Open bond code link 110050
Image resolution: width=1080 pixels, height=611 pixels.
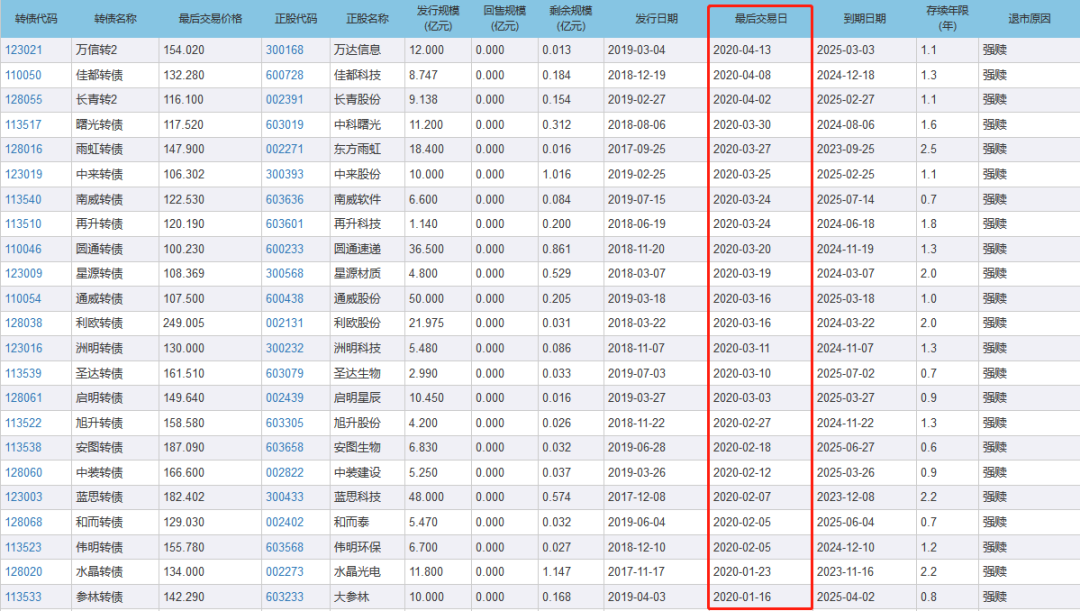click(23, 75)
